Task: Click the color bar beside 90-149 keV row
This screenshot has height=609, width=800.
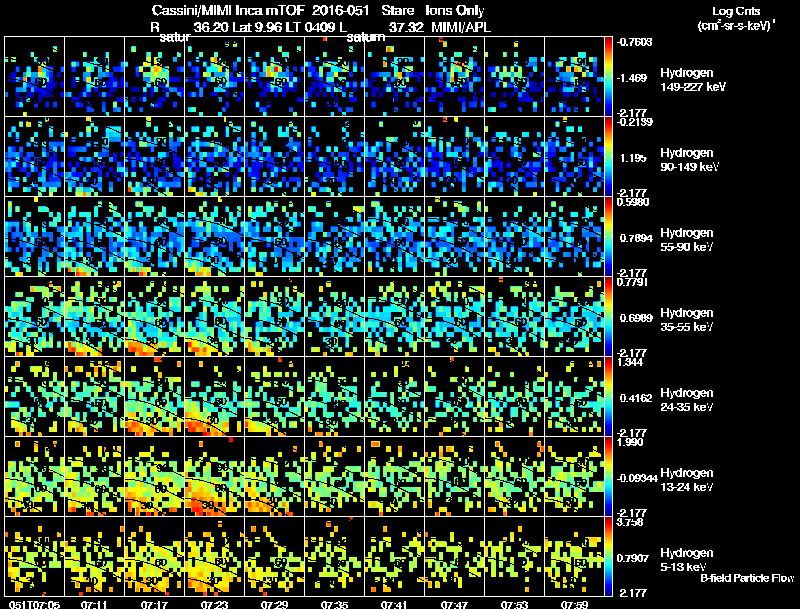Action: tap(608, 157)
